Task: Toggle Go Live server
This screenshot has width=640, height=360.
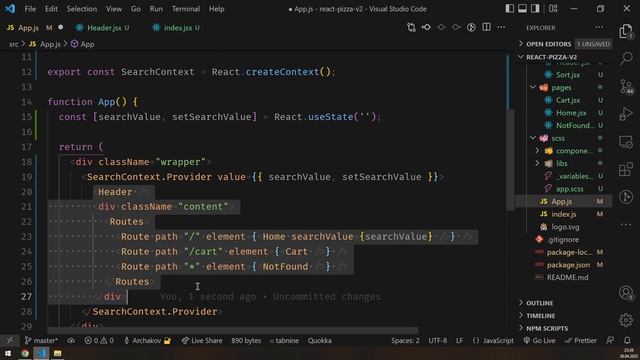Action: 540,340
